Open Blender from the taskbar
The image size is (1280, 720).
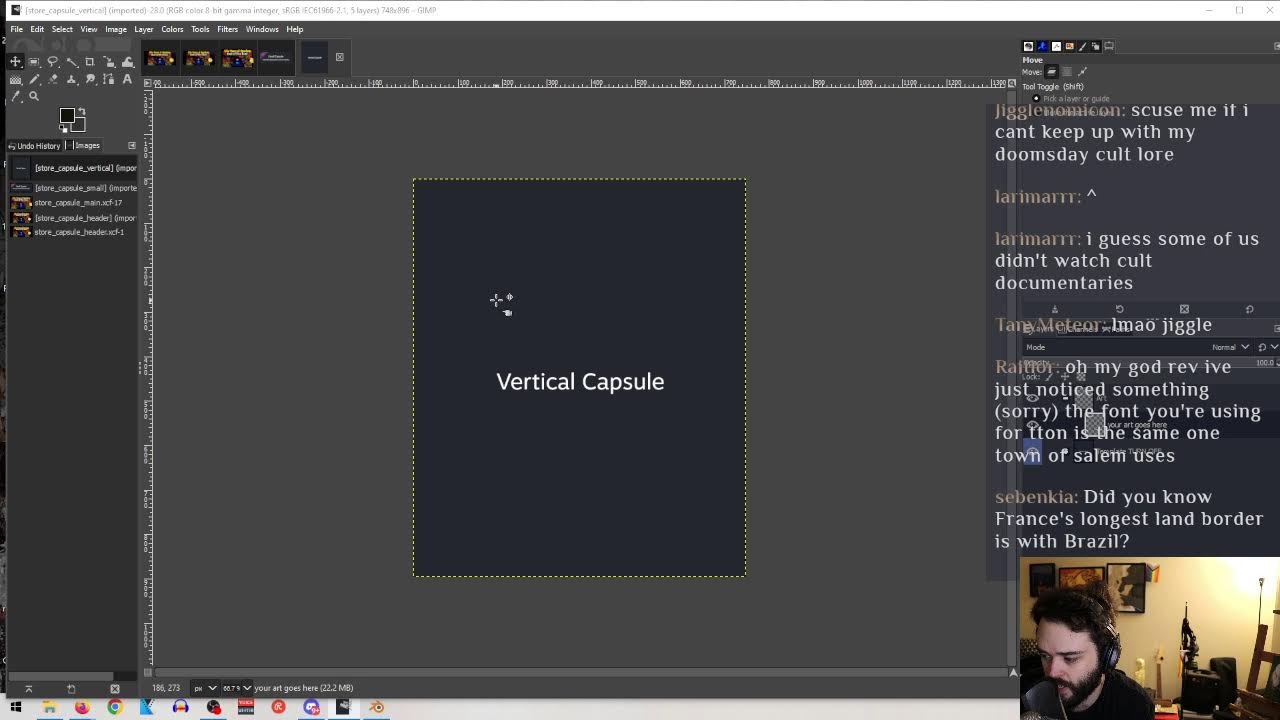tap(376, 707)
